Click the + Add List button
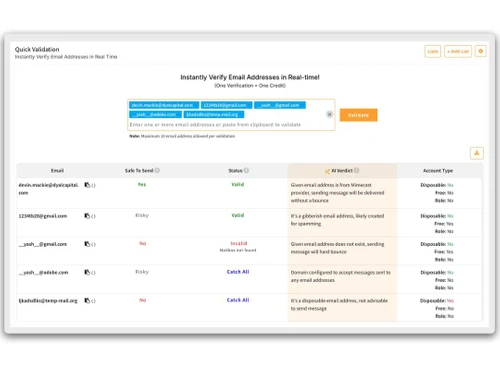Image resolution: width=500 pixels, height=375 pixels. [458, 51]
